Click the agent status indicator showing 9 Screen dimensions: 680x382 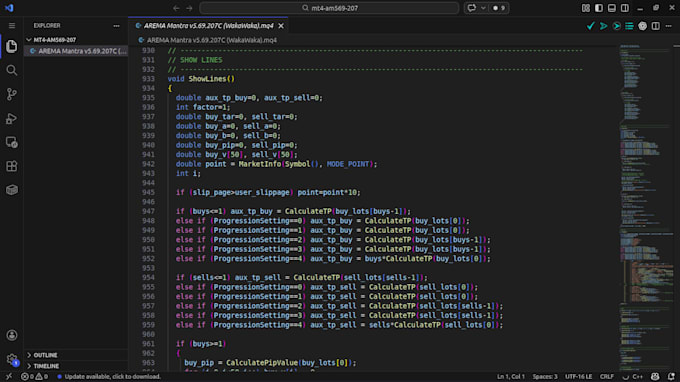(499, 8)
